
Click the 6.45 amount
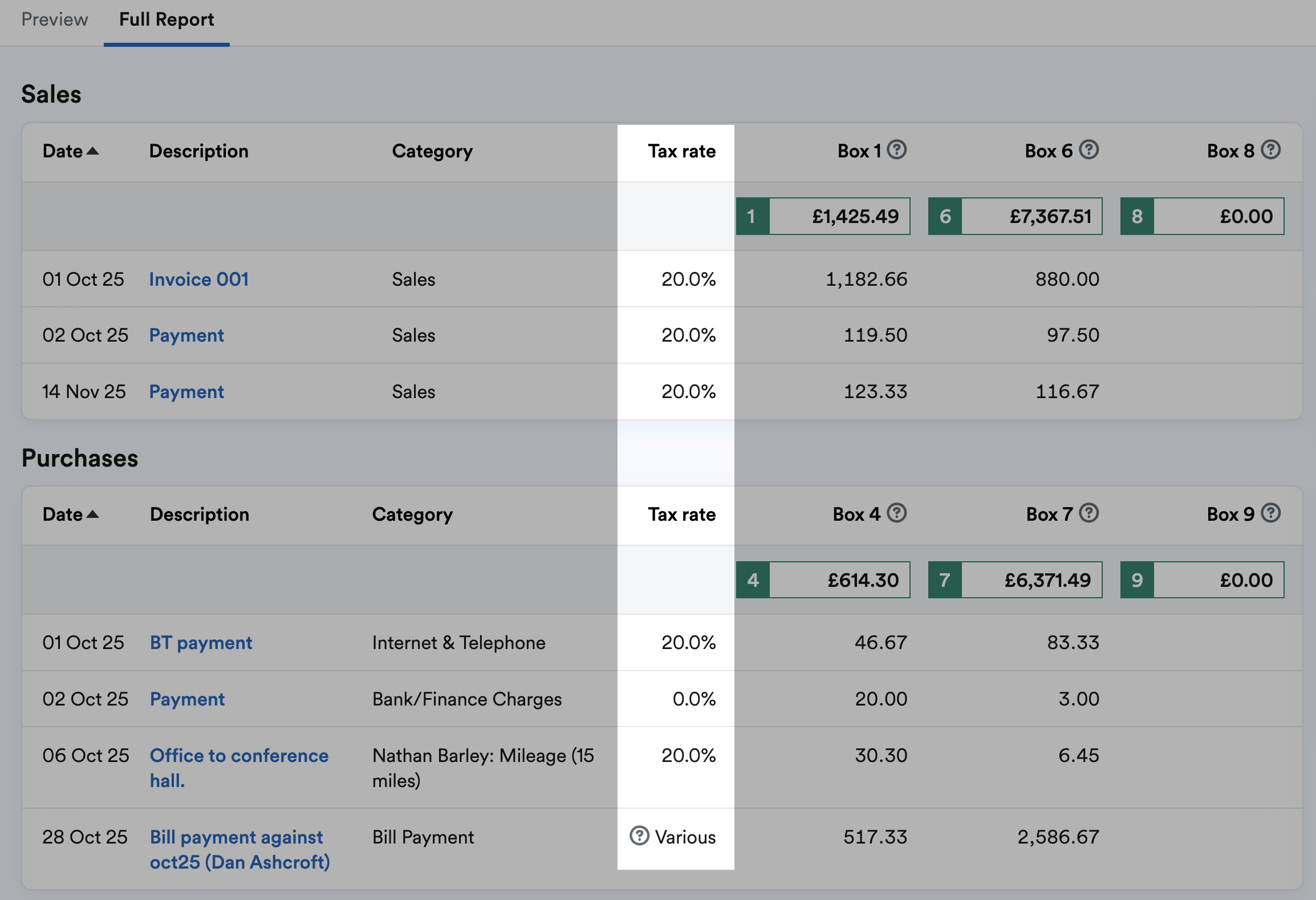1079,755
